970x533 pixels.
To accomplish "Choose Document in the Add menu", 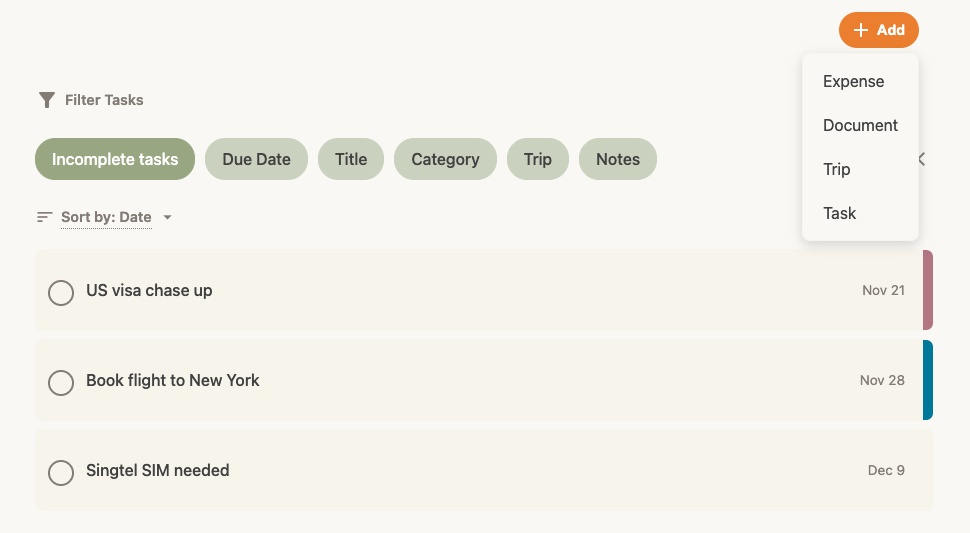I will pyautogui.click(x=860, y=126).
